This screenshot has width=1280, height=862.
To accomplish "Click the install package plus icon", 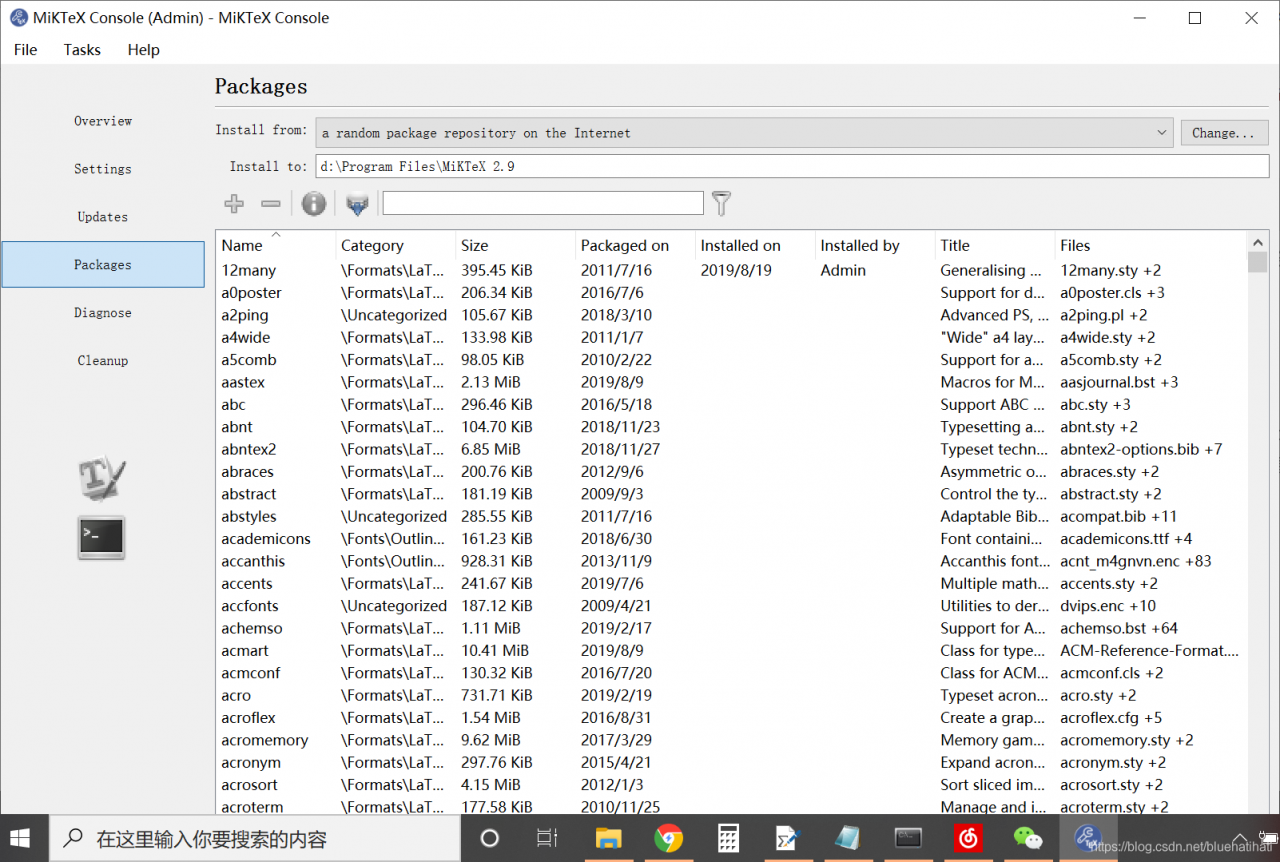I will (x=234, y=204).
